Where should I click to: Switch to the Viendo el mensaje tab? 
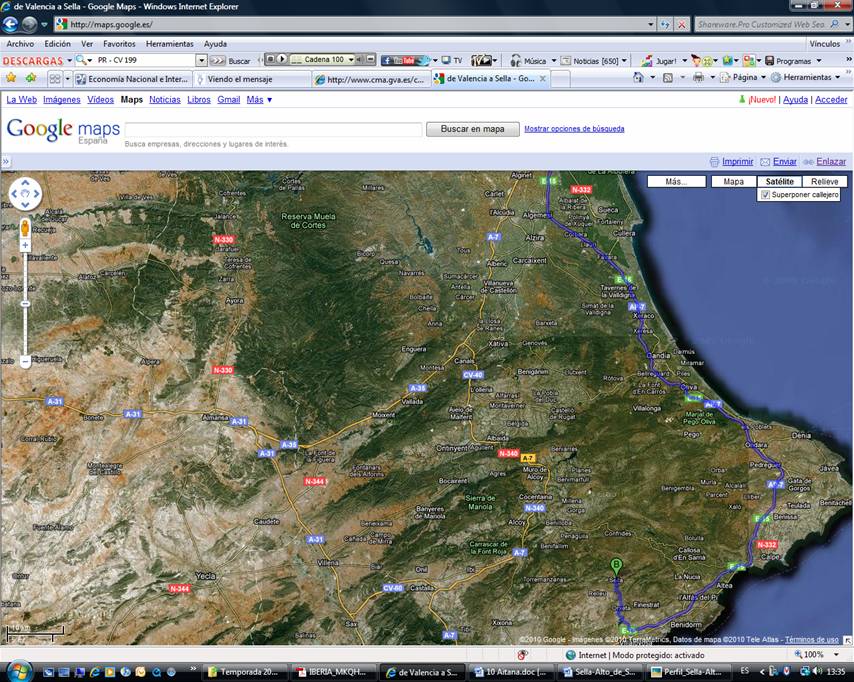click(251, 79)
